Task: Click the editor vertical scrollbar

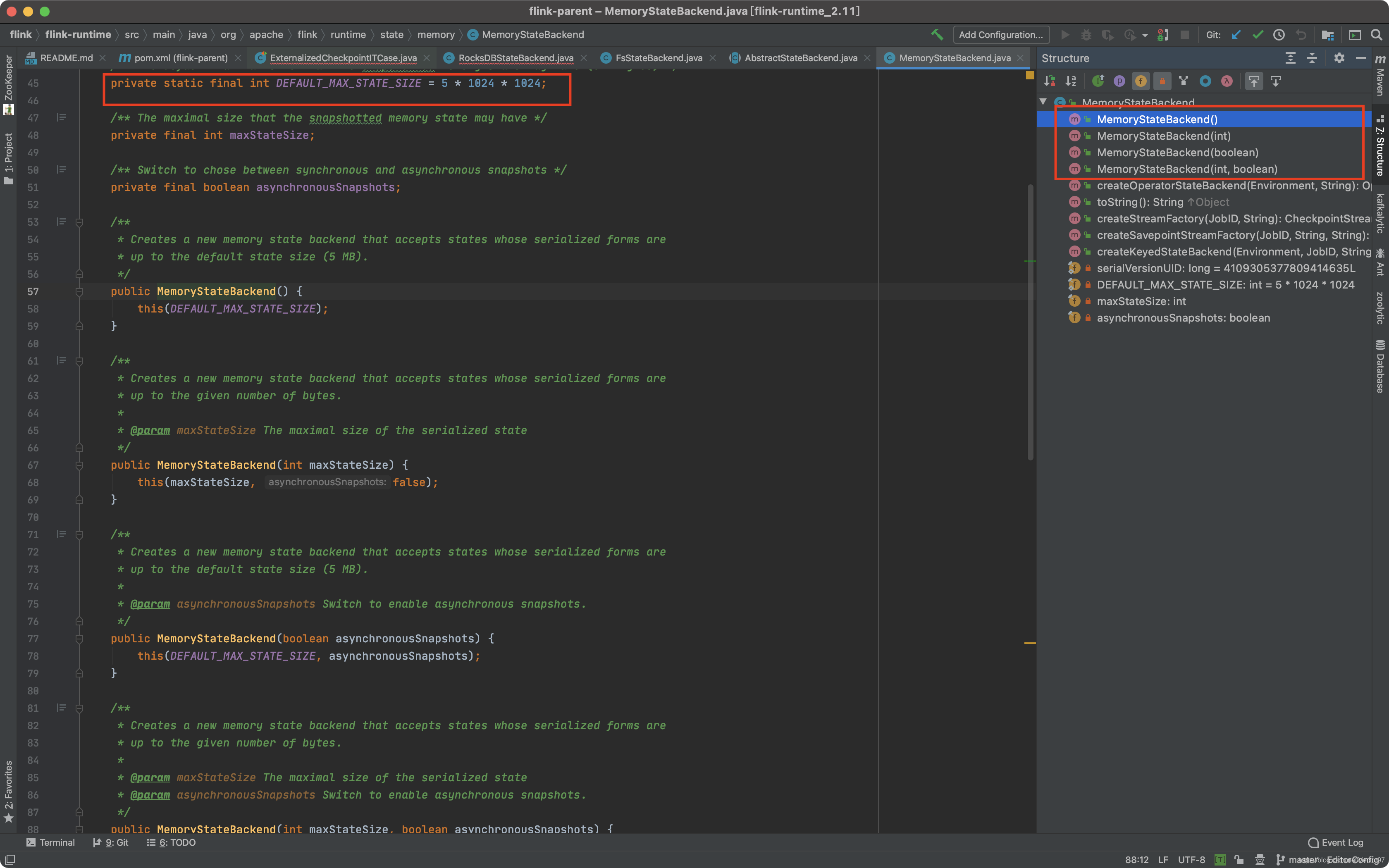Action: click(1030, 322)
